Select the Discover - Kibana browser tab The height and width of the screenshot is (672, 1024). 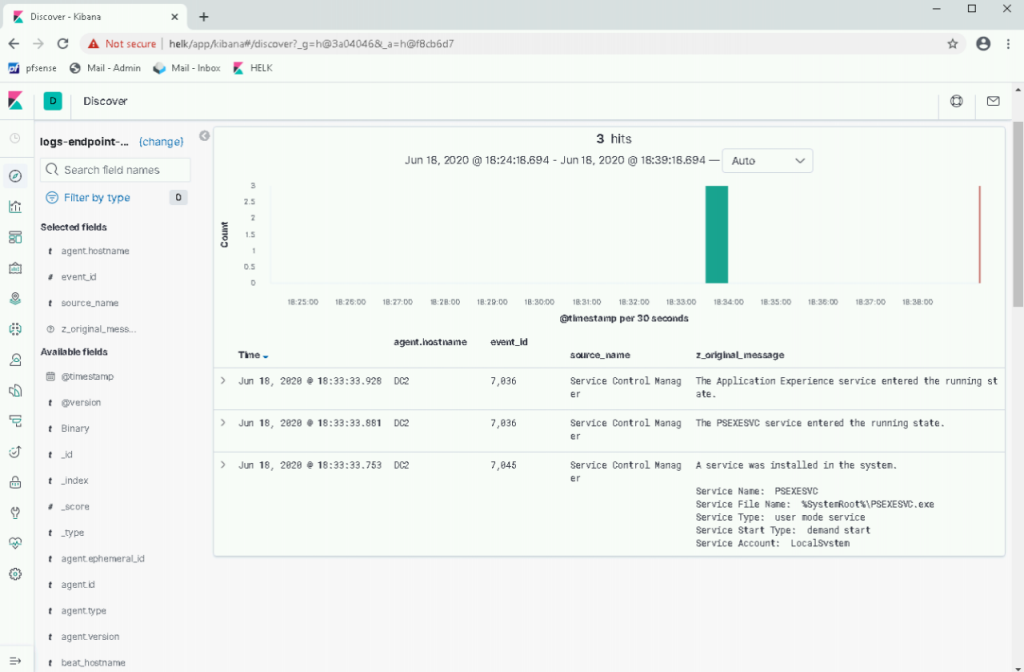pos(97,17)
